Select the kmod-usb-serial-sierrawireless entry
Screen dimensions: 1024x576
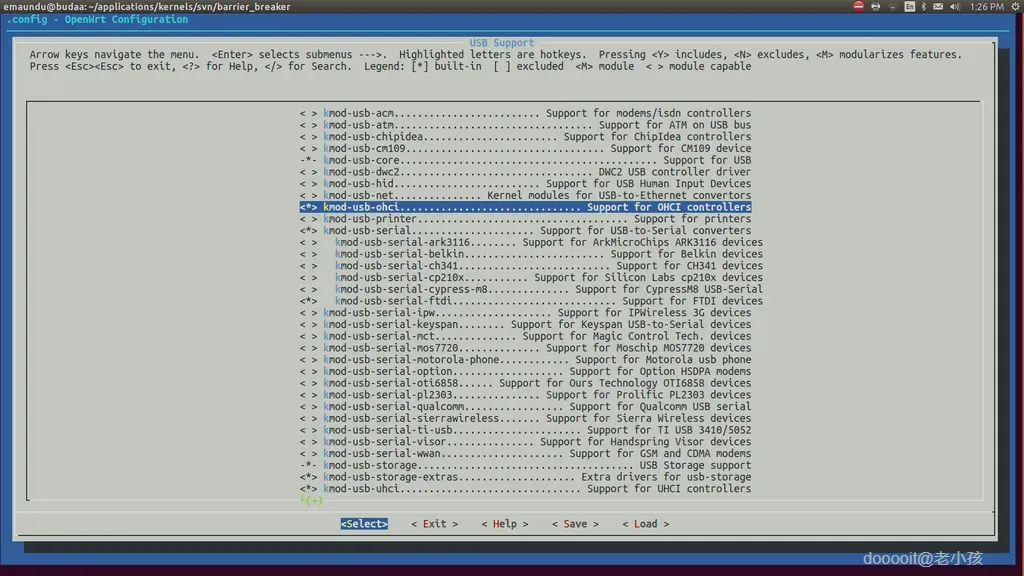(525, 419)
